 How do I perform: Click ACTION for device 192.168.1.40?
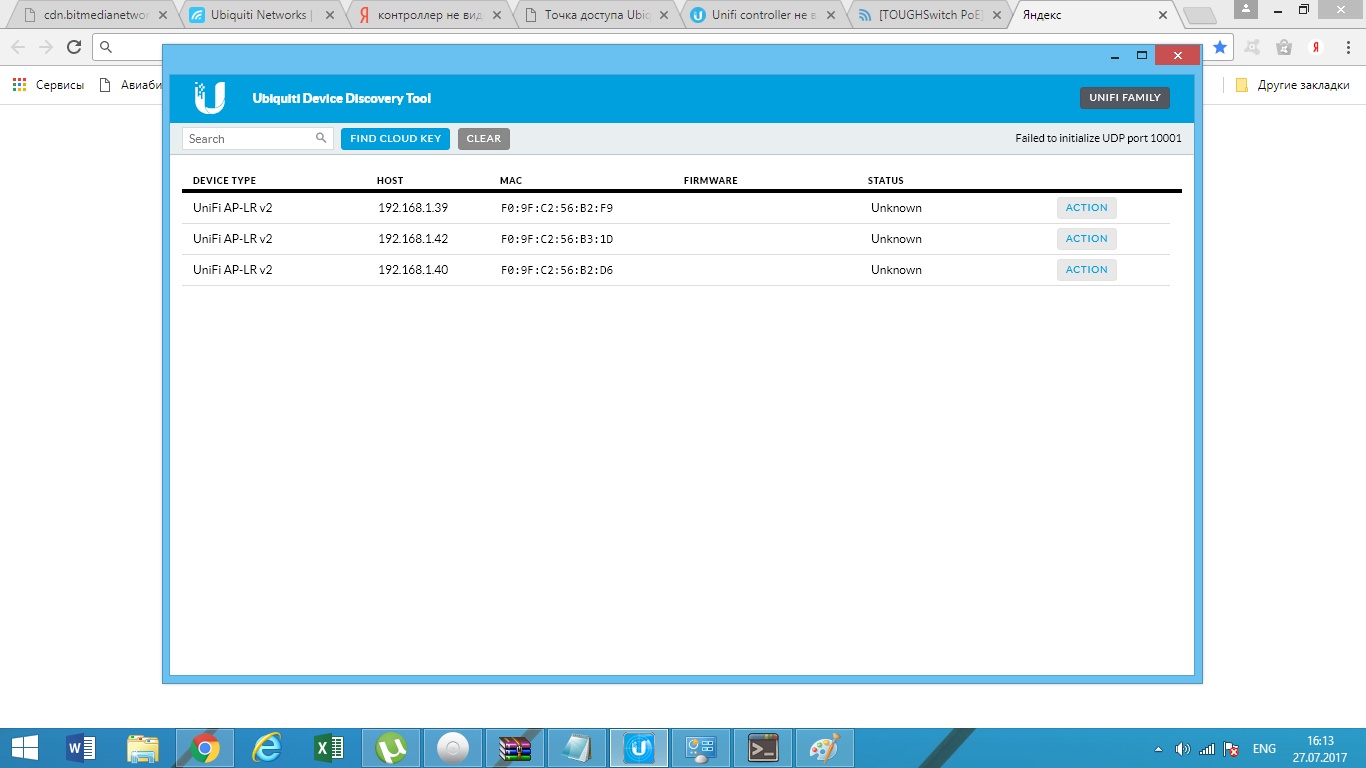1087,270
